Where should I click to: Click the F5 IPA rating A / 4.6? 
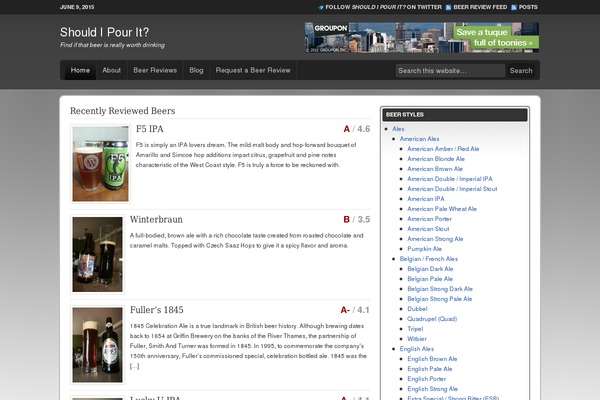[357, 129]
